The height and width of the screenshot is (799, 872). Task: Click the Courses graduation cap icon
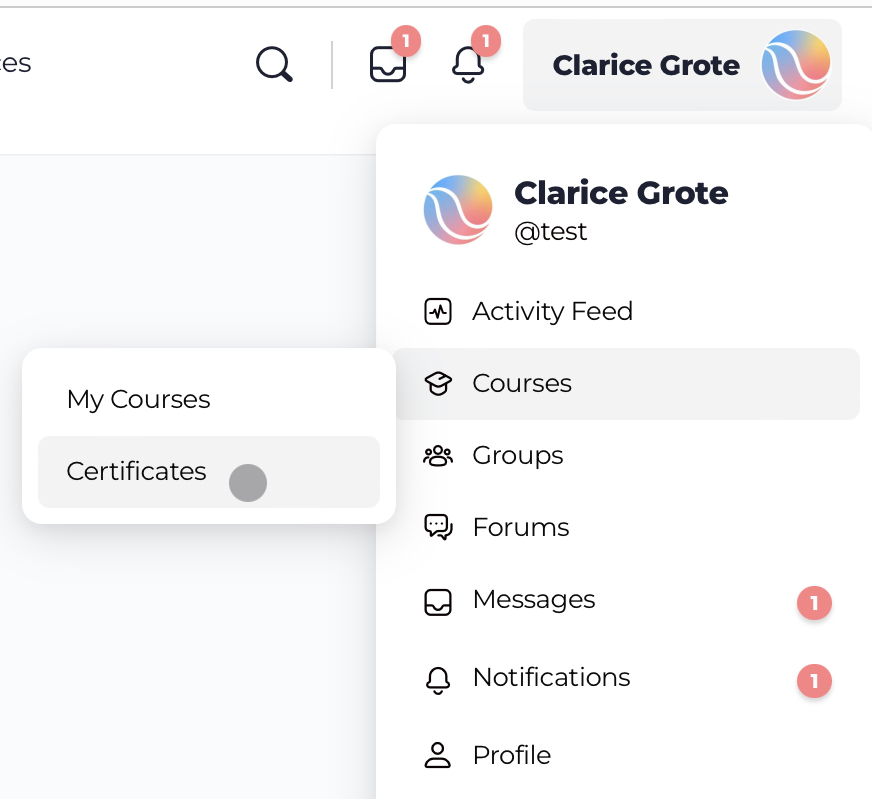tap(438, 384)
